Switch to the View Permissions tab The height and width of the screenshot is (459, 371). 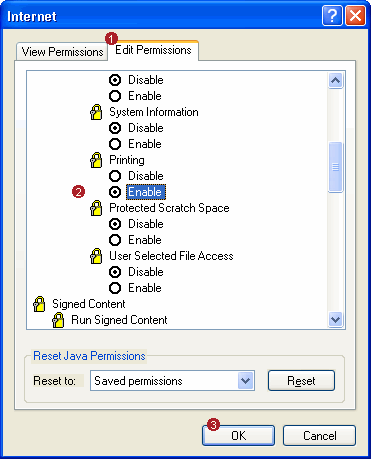(x=62, y=52)
